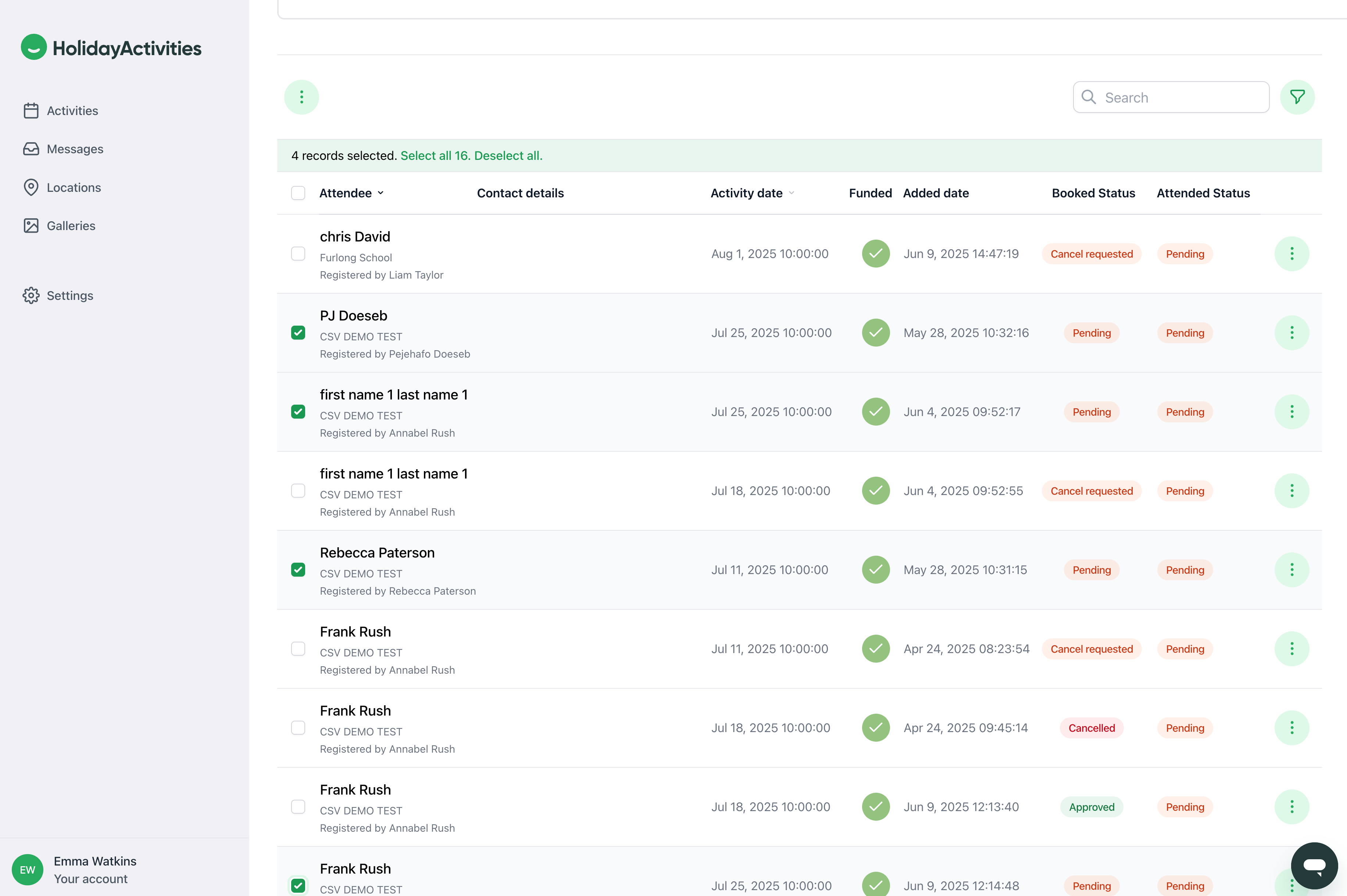Open the filter funnel icon
1347x896 pixels.
[x=1297, y=97]
